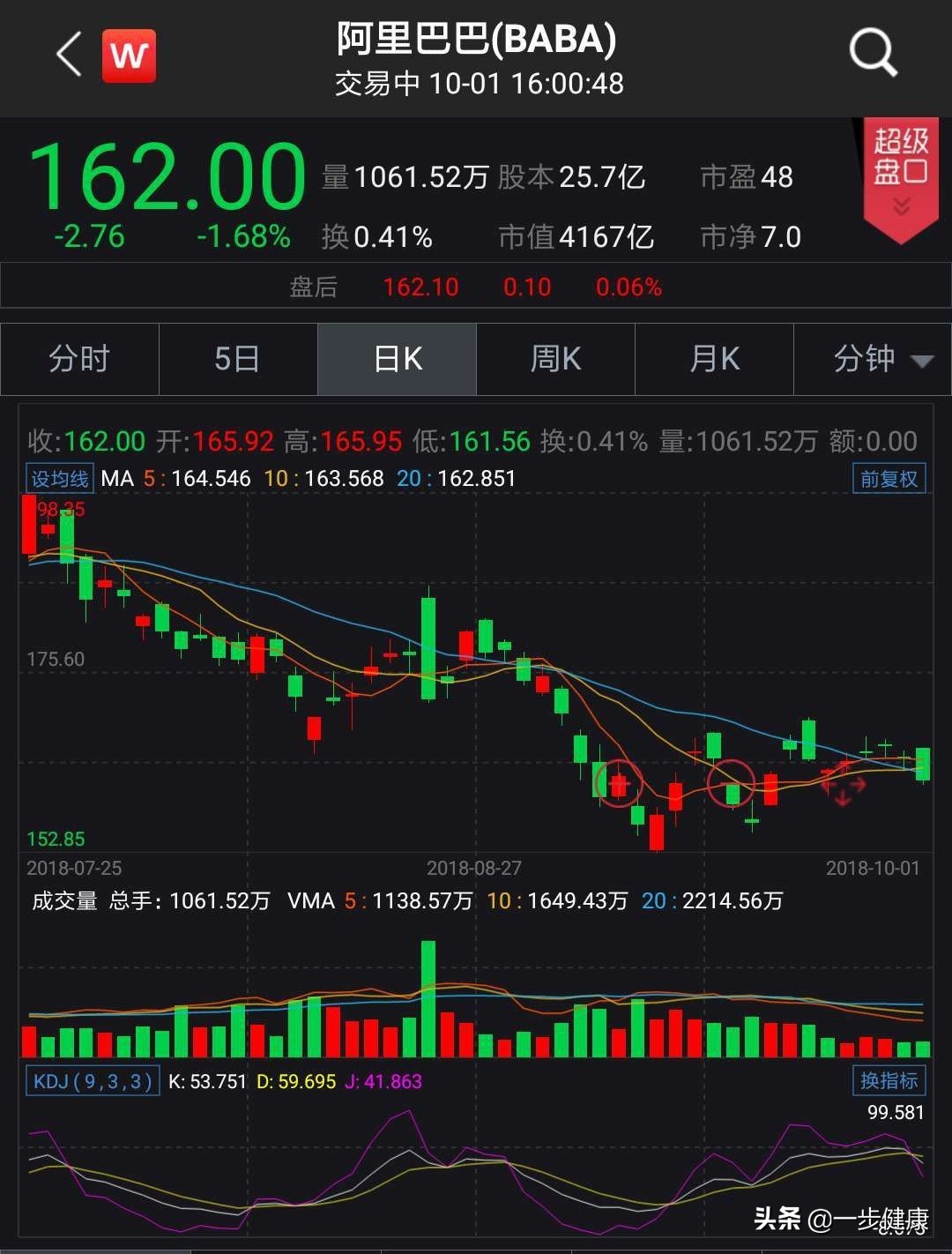Click the current price 162.00
The height and width of the screenshot is (1254, 952).
(x=167, y=176)
